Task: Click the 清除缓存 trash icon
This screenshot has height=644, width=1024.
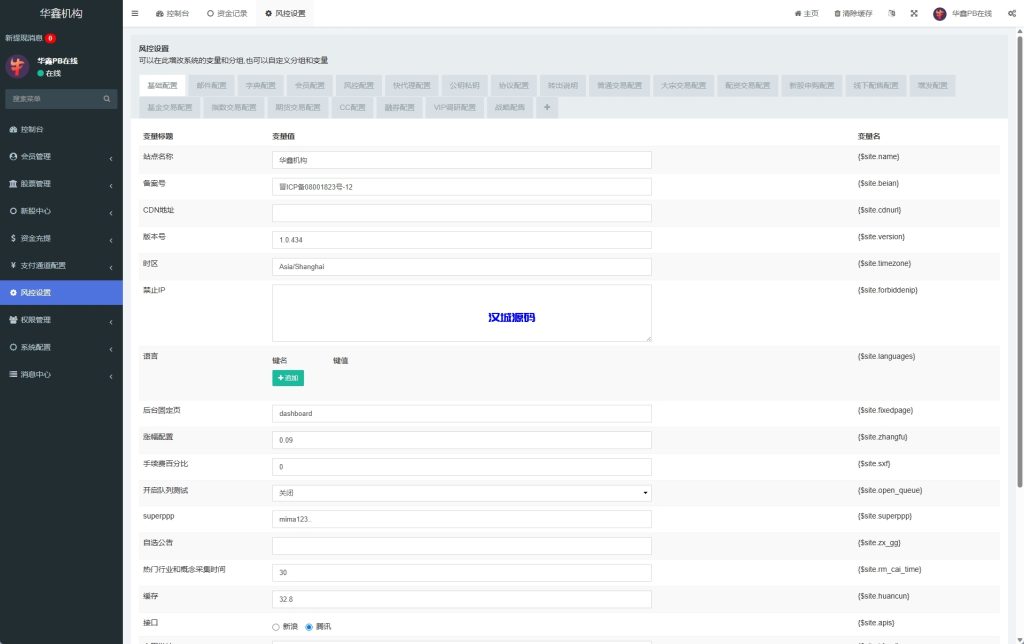Action: pos(837,14)
